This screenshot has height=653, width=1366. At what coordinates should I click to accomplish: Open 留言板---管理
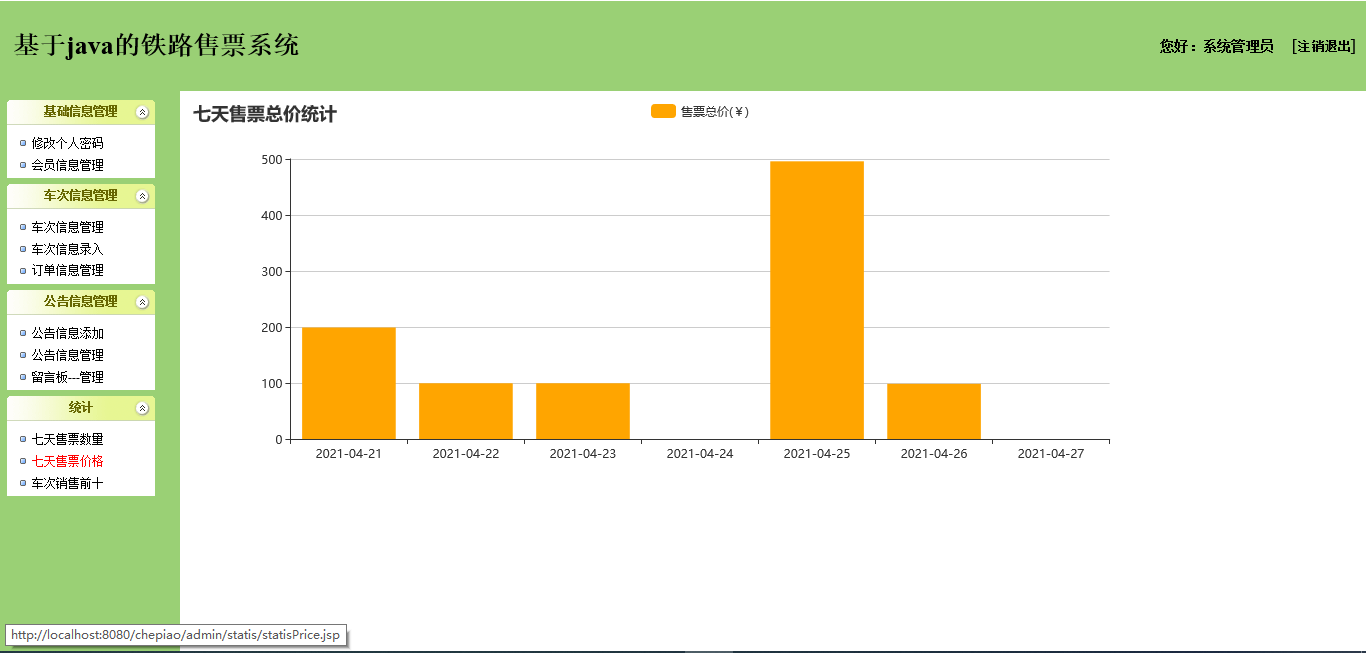click(67, 377)
